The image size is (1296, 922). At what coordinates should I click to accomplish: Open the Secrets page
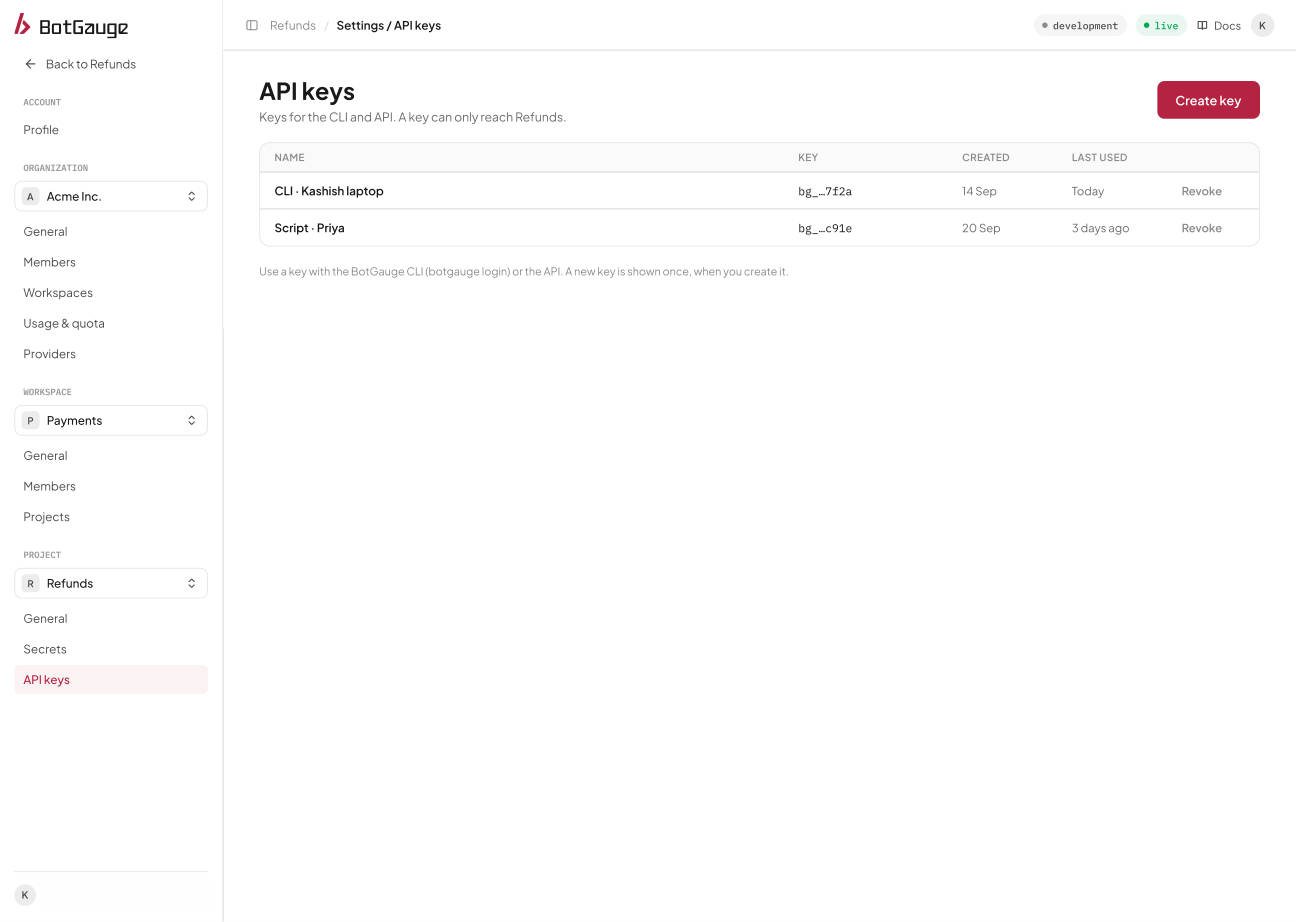pos(45,649)
